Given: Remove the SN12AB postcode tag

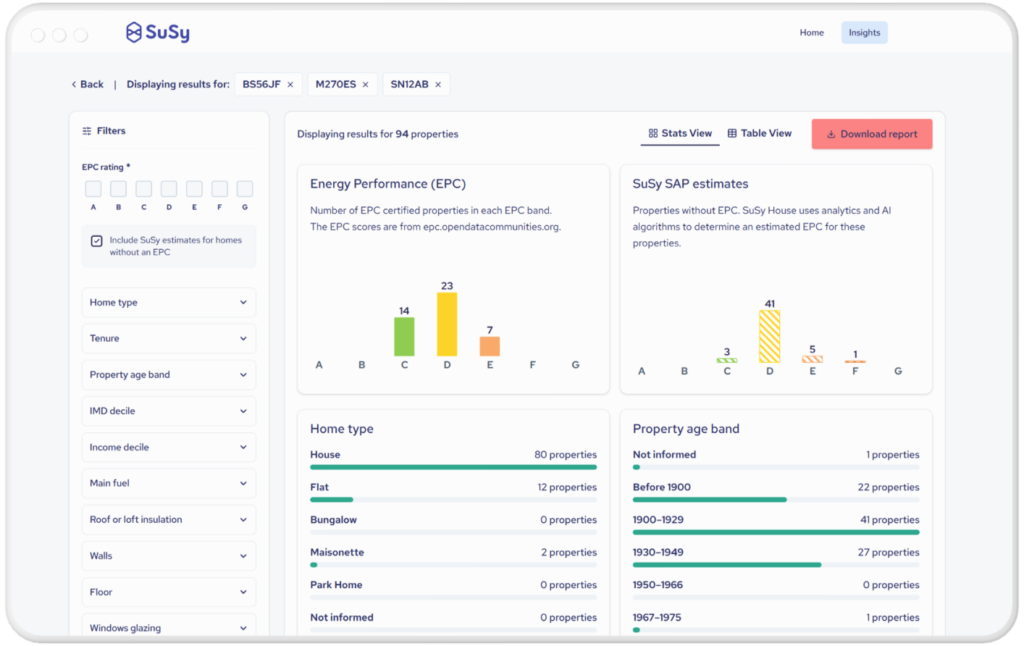Looking at the screenshot, I should click(438, 84).
